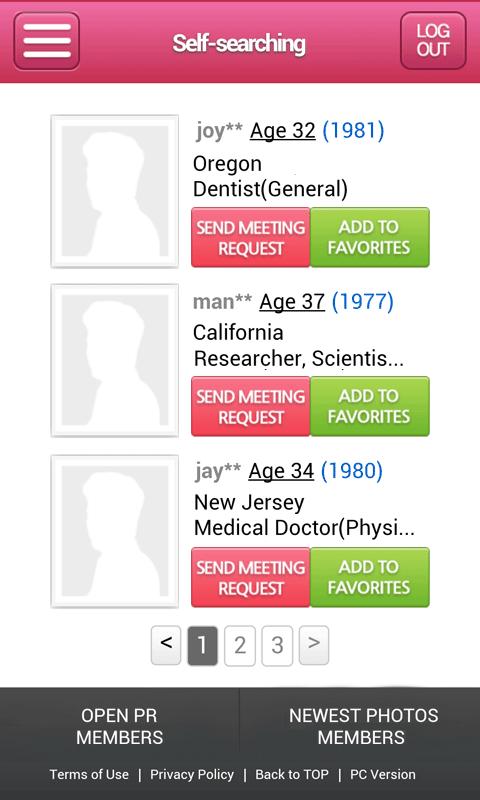Open the OPEN PR MEMBERS tab

(119, 726)
